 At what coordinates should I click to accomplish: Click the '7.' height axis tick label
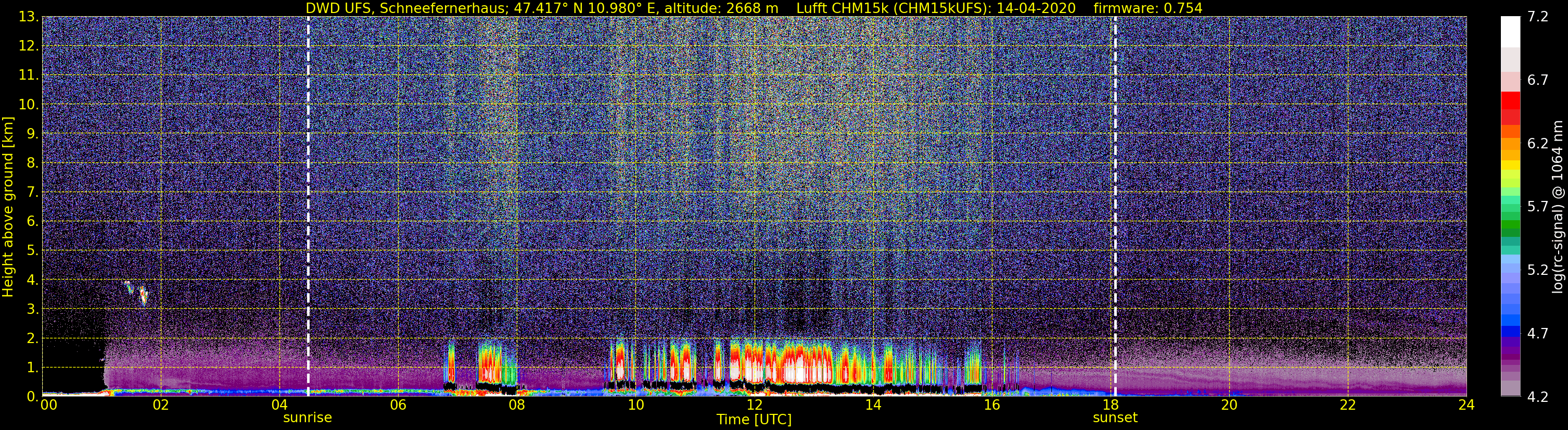[32, 192]
